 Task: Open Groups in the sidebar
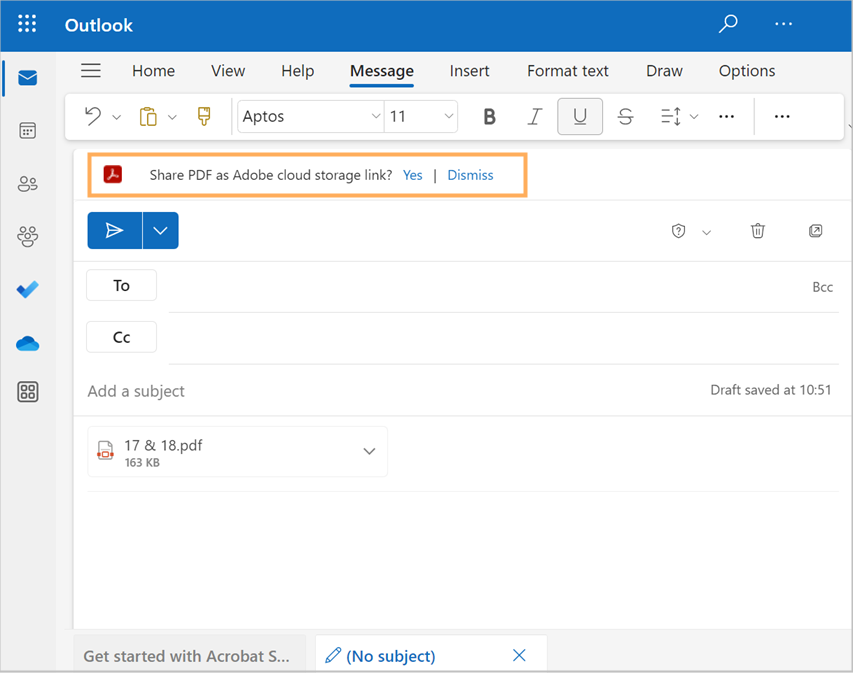coord(27,236)
